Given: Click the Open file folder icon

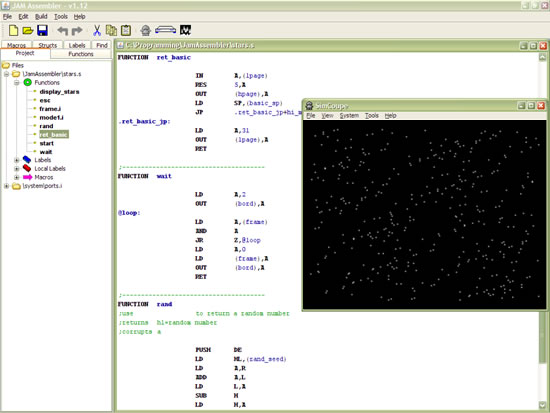Looking at the screenshot, I should tap(28, 31).
